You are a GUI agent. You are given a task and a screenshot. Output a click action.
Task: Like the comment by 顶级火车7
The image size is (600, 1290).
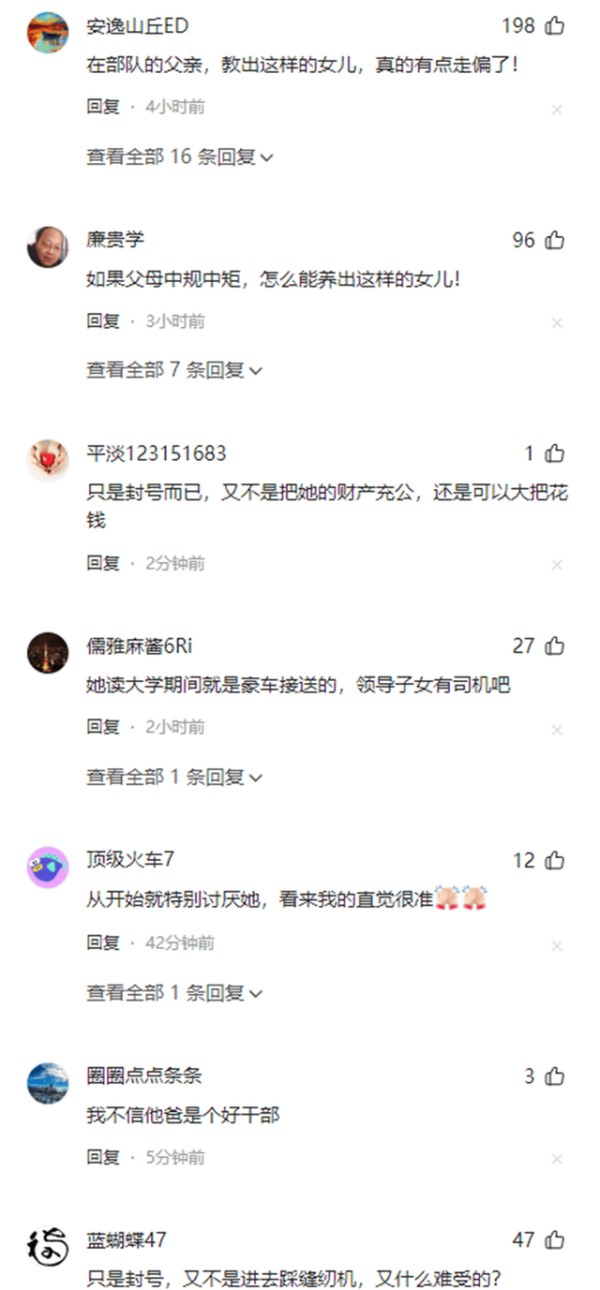pyautogui.click(x=555, y=860)
